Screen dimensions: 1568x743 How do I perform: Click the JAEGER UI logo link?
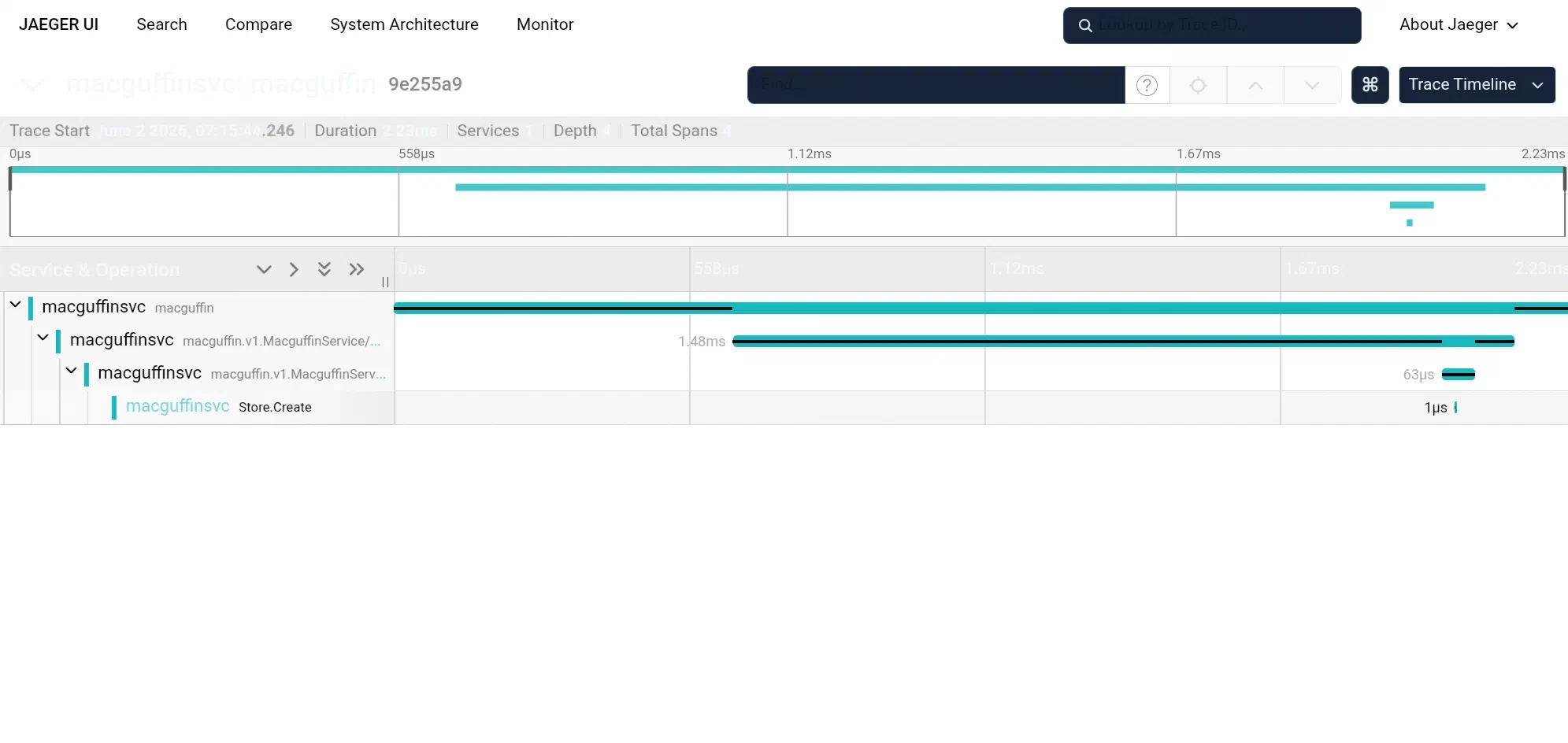tap(58, 24)
